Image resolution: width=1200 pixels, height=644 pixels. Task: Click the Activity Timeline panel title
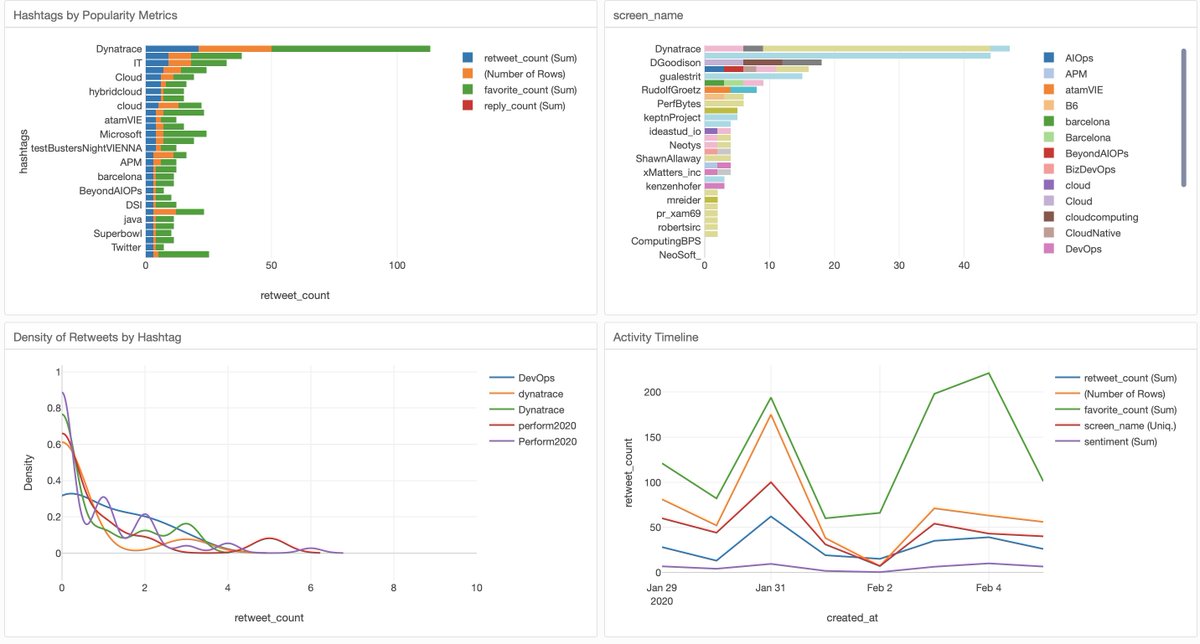point(655,337)
